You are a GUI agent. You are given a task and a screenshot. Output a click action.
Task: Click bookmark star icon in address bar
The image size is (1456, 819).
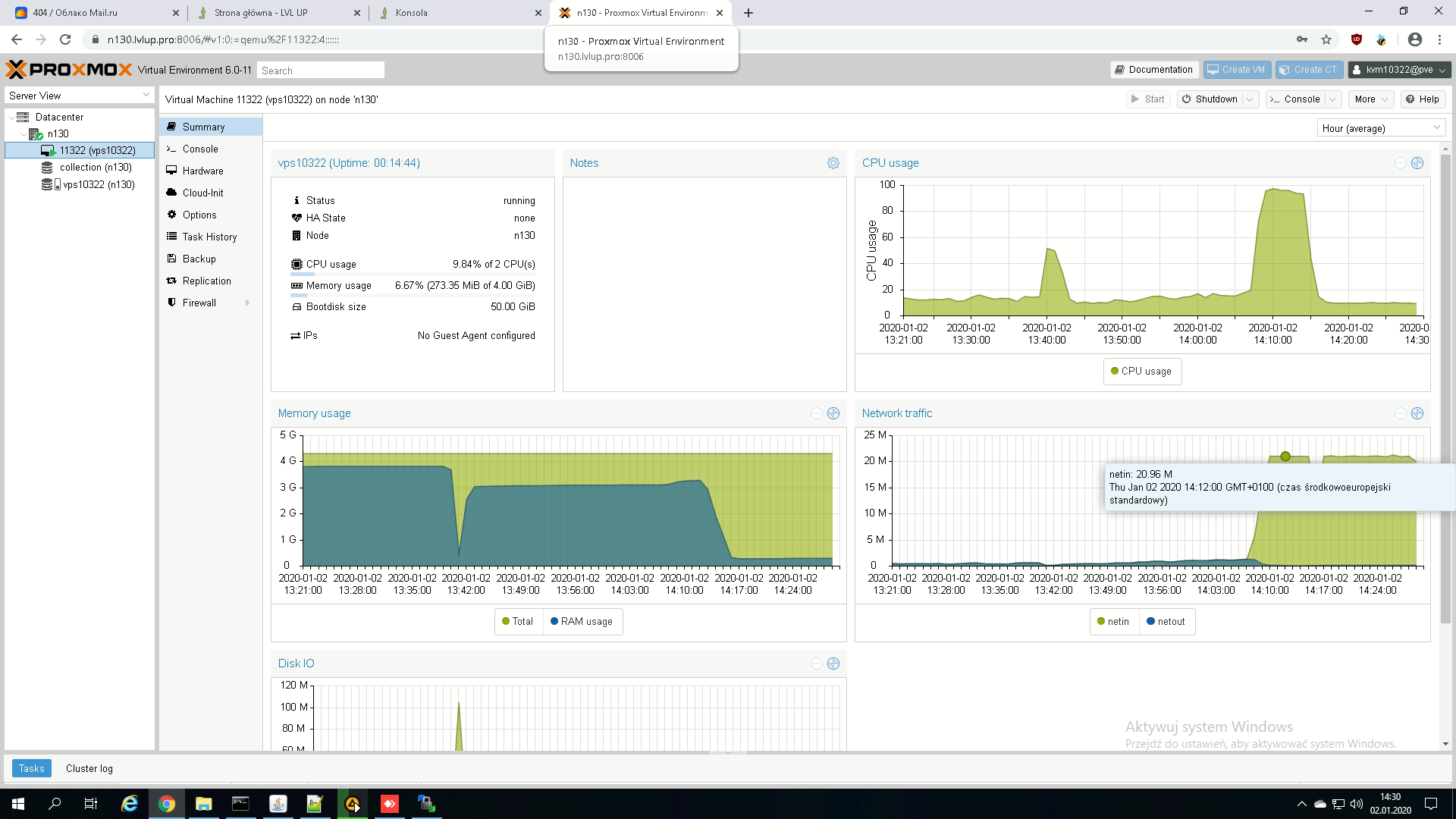tap(1326, 39)
